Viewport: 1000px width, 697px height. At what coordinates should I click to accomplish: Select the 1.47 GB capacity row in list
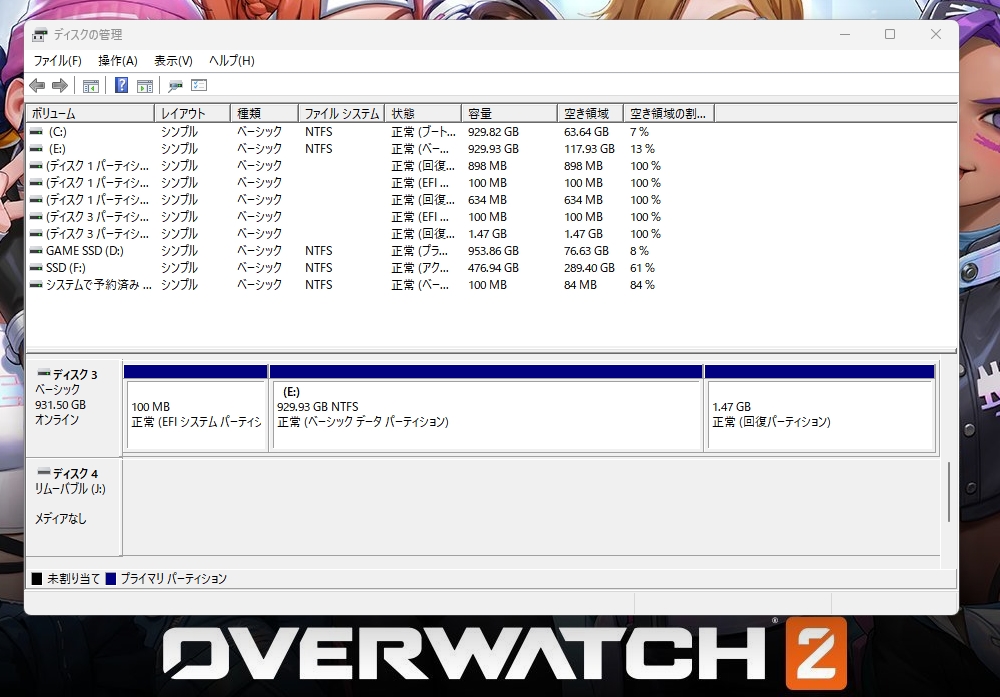tap(370, 234)
